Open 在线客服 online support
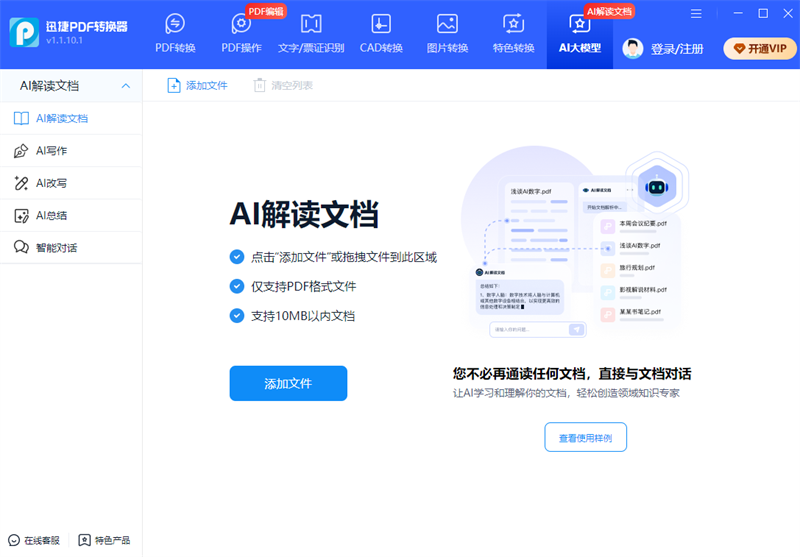This screenshot has width=800, height=557. pyautogui.click(x=34, y=540)
